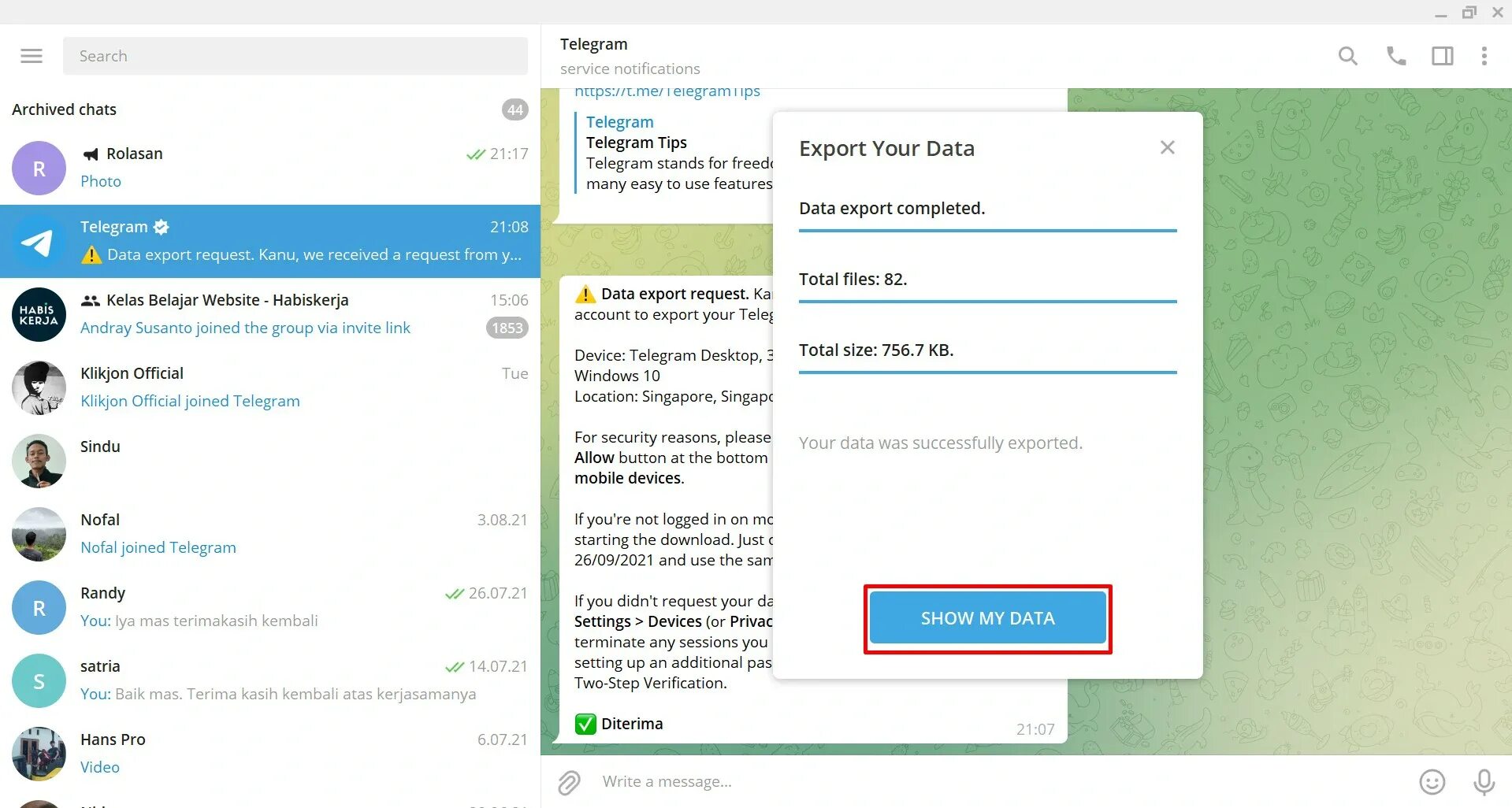Click the Telegram Tips link preview title
The width and height of the screenshot is (1512, 808).
[637, 143]
